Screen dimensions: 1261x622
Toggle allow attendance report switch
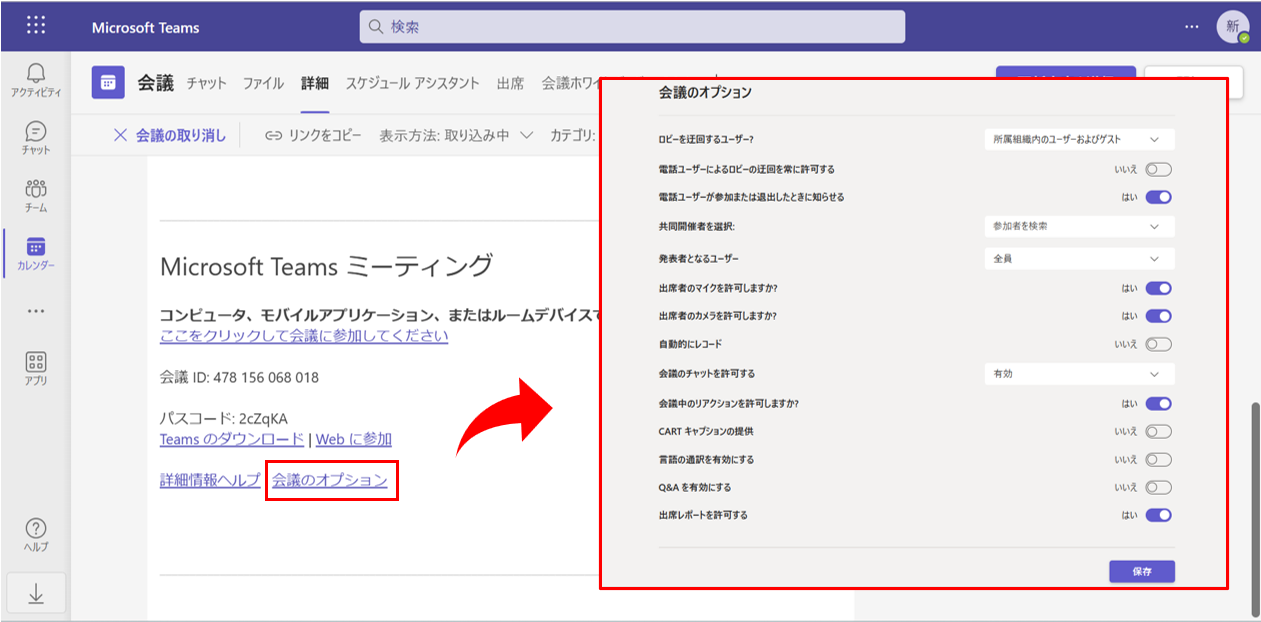[x=1158, y=516]
